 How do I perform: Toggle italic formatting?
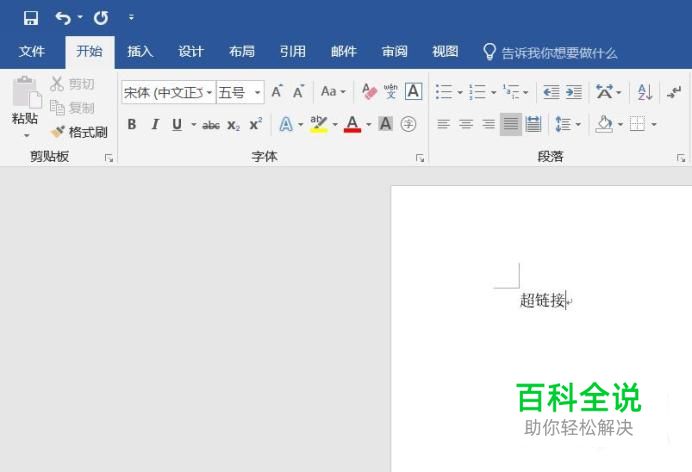(x=154, y=124)
